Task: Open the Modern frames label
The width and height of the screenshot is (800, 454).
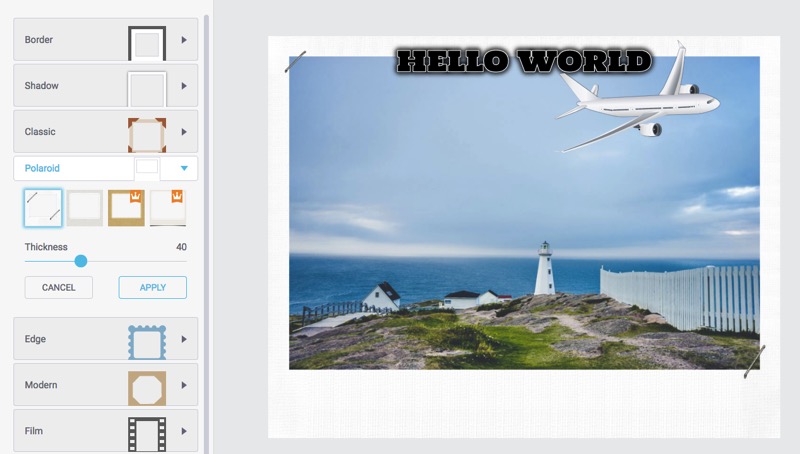Action: pyautogui.click(x=41, y=385)
